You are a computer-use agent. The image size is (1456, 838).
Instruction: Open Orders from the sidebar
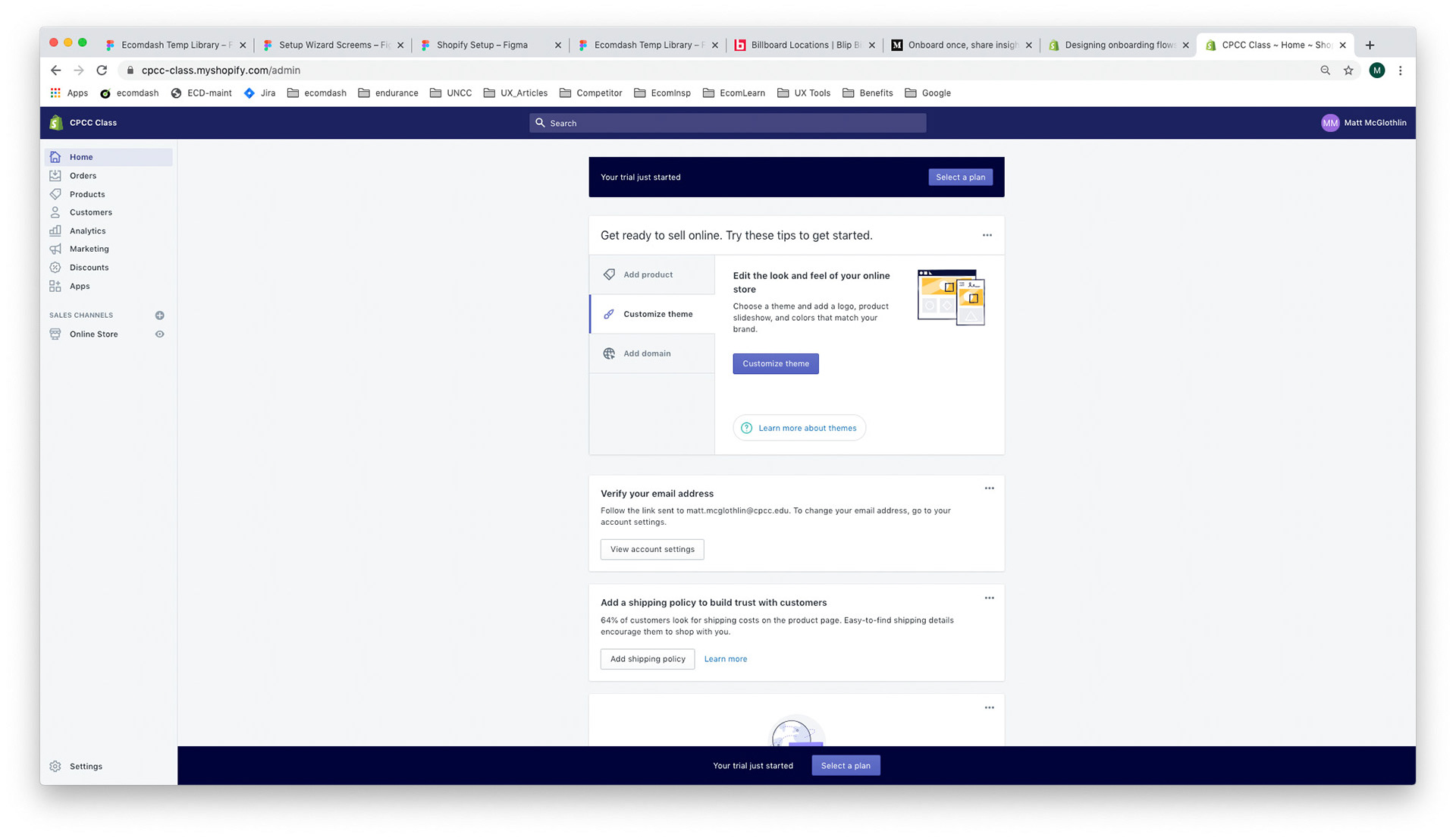(83, 175)
